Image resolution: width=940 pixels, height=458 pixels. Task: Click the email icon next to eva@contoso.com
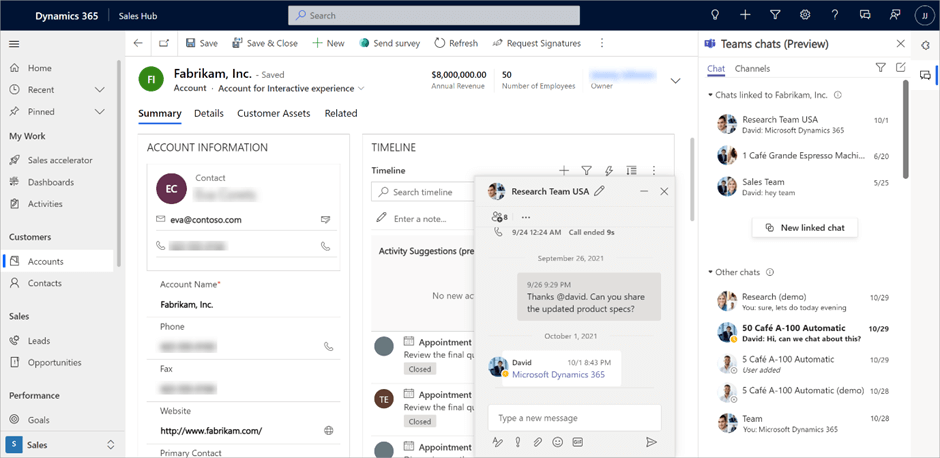tap(326, 220)
